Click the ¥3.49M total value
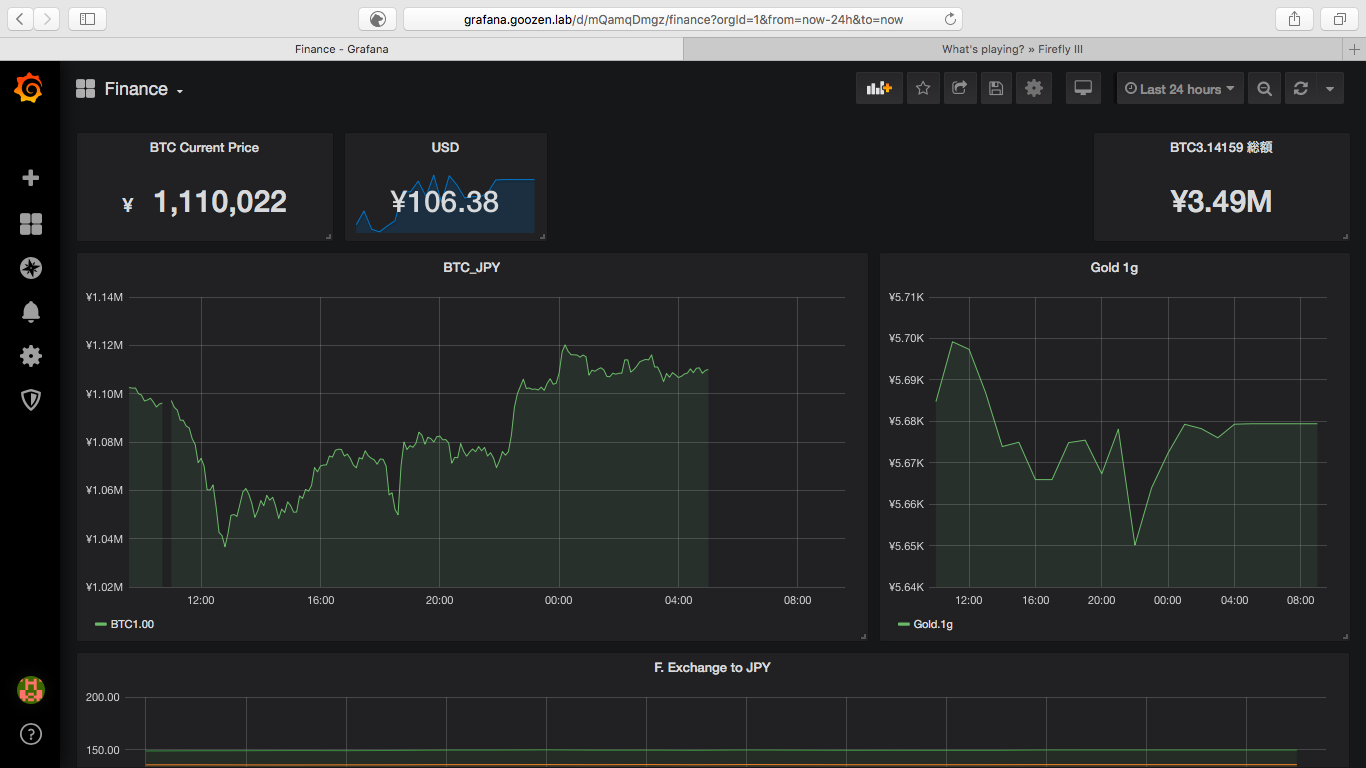Viewport: 1366px width, 768px height. pyautogui.click(x=1221, y=202)
